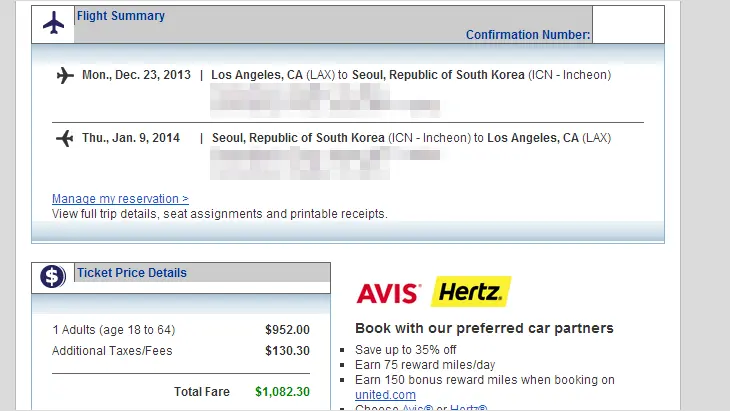Open the Manage my reservation link

pos(120,199)
